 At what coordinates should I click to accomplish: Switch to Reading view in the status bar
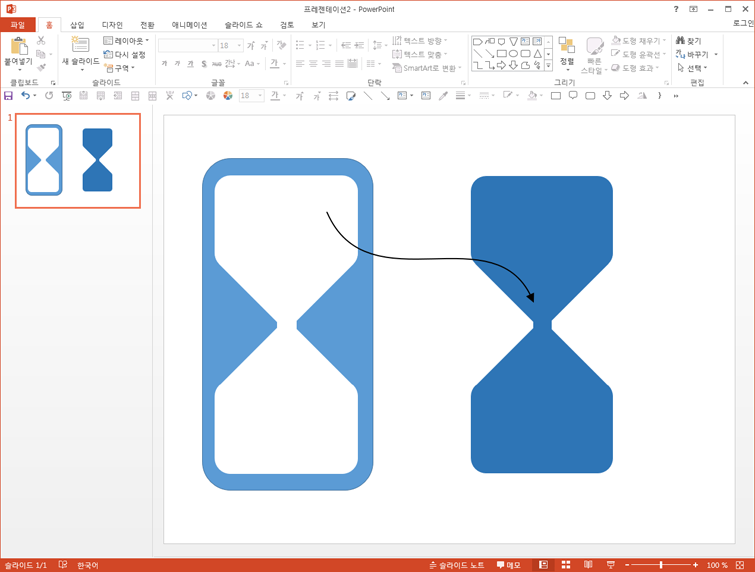click(588, 565)
